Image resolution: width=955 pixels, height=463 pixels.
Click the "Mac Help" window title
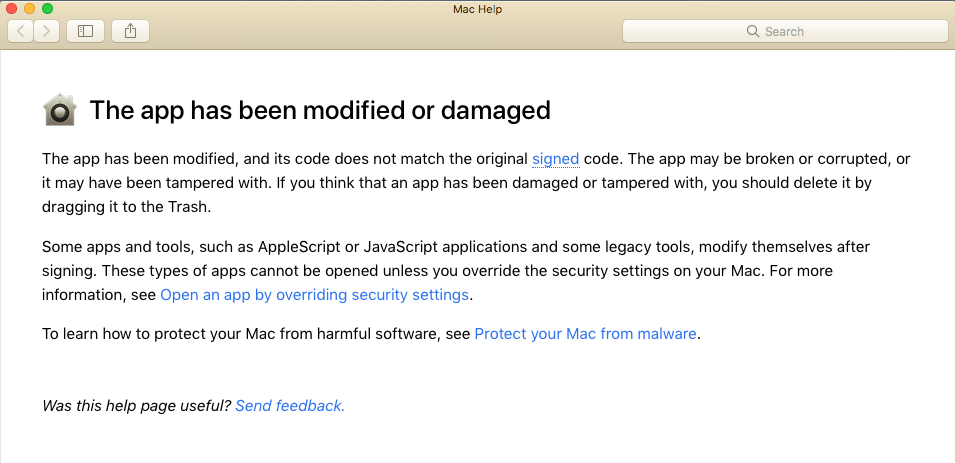[477, 9]
